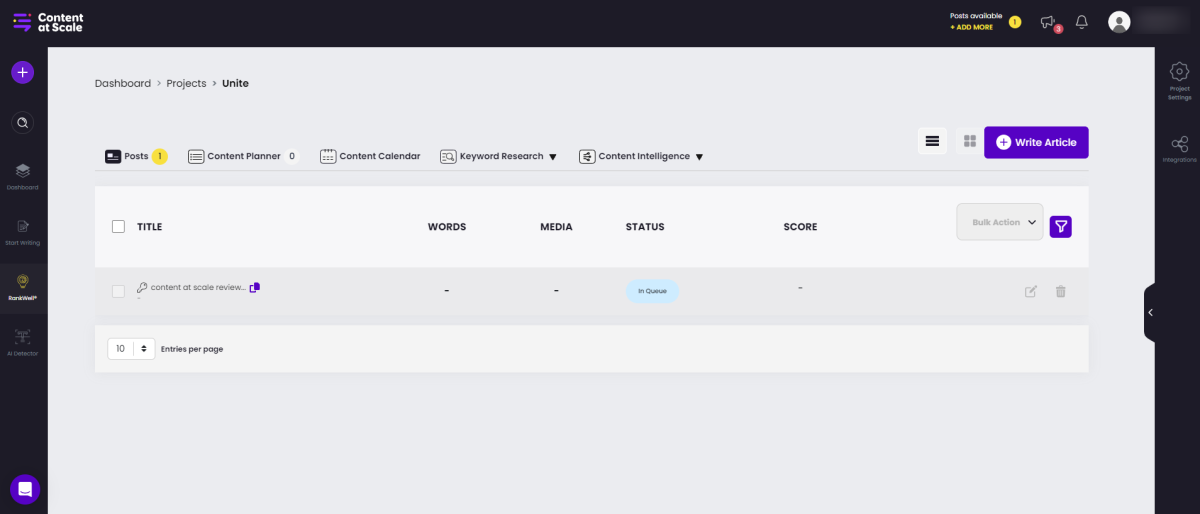
Task: Click the STATUS column header
Action: point(645,227)
